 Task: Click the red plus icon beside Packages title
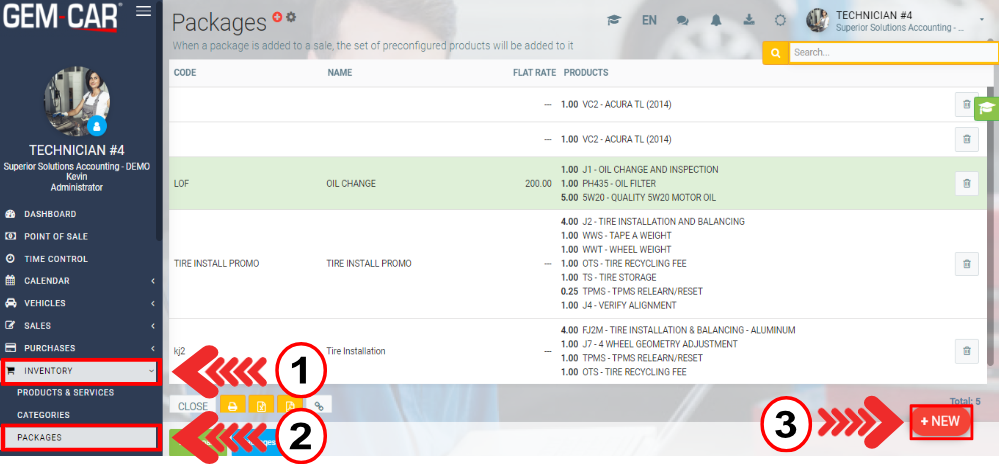[277, 17]
